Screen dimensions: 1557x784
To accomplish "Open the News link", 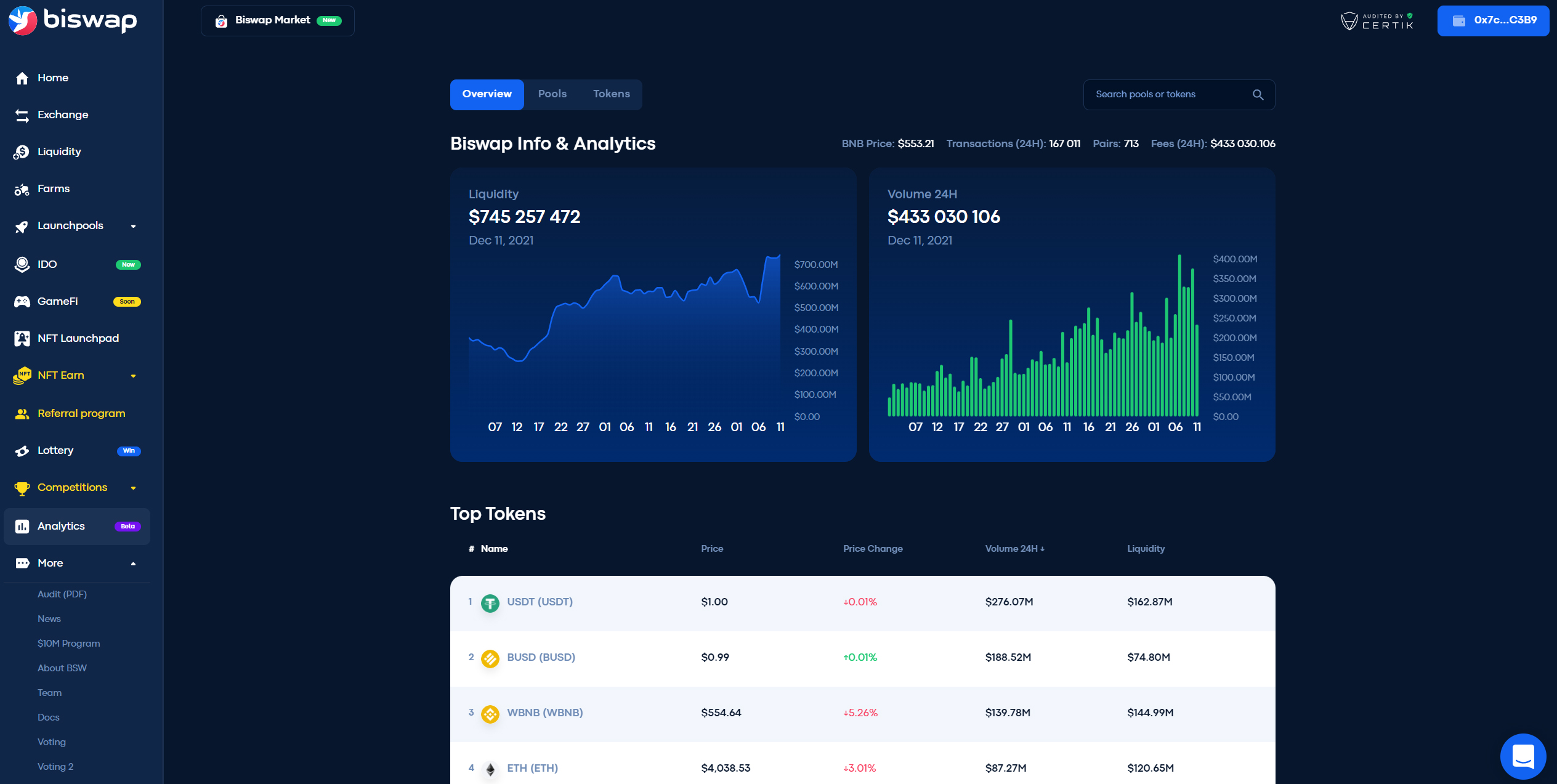I will point(49,619).
